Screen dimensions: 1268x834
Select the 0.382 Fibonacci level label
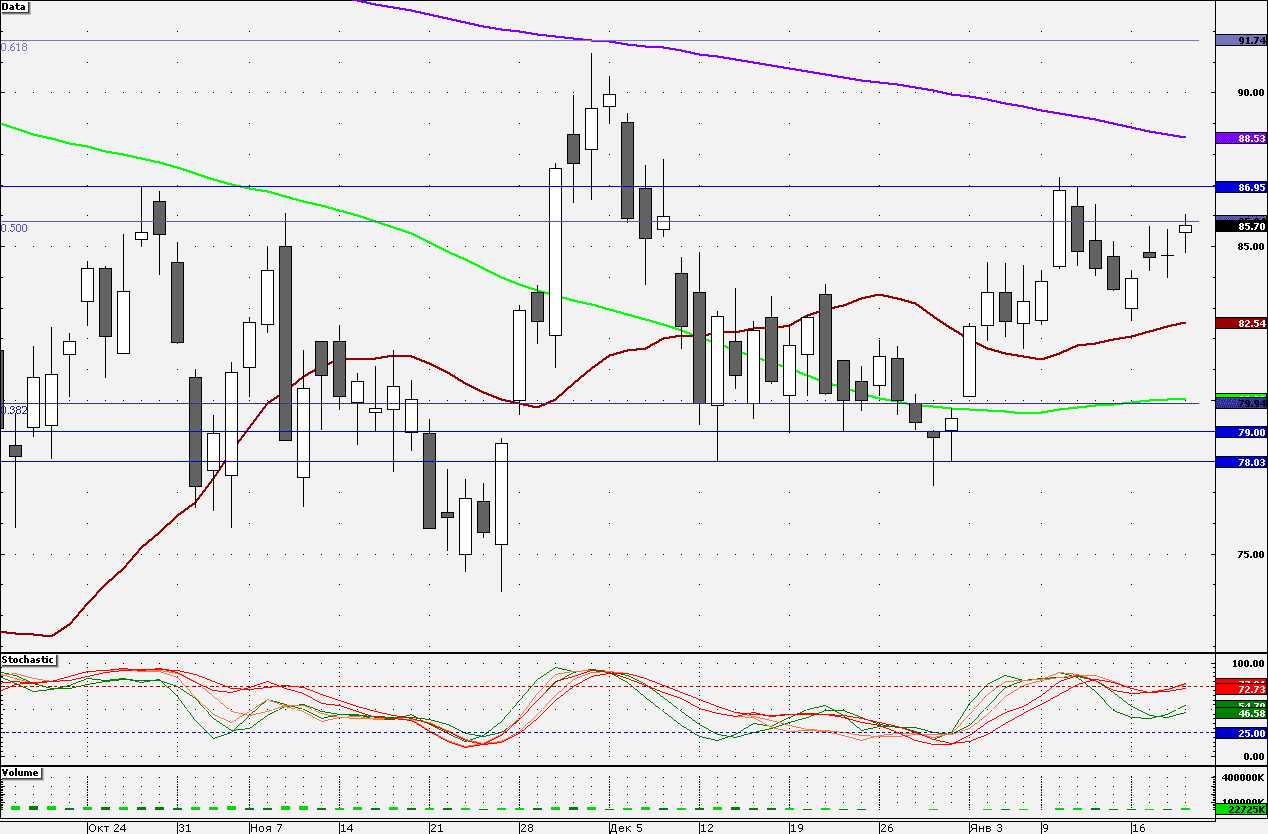(x=15, y=410)
